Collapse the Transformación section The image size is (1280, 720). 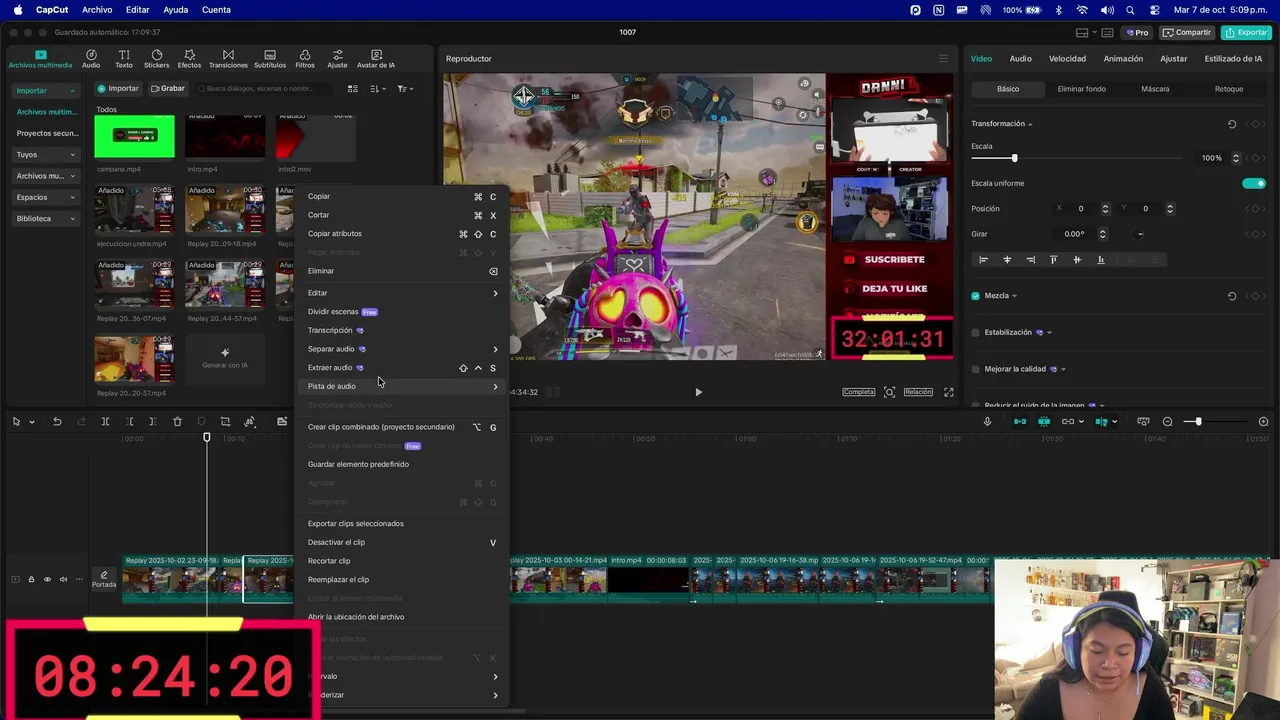pos(1030,124)
